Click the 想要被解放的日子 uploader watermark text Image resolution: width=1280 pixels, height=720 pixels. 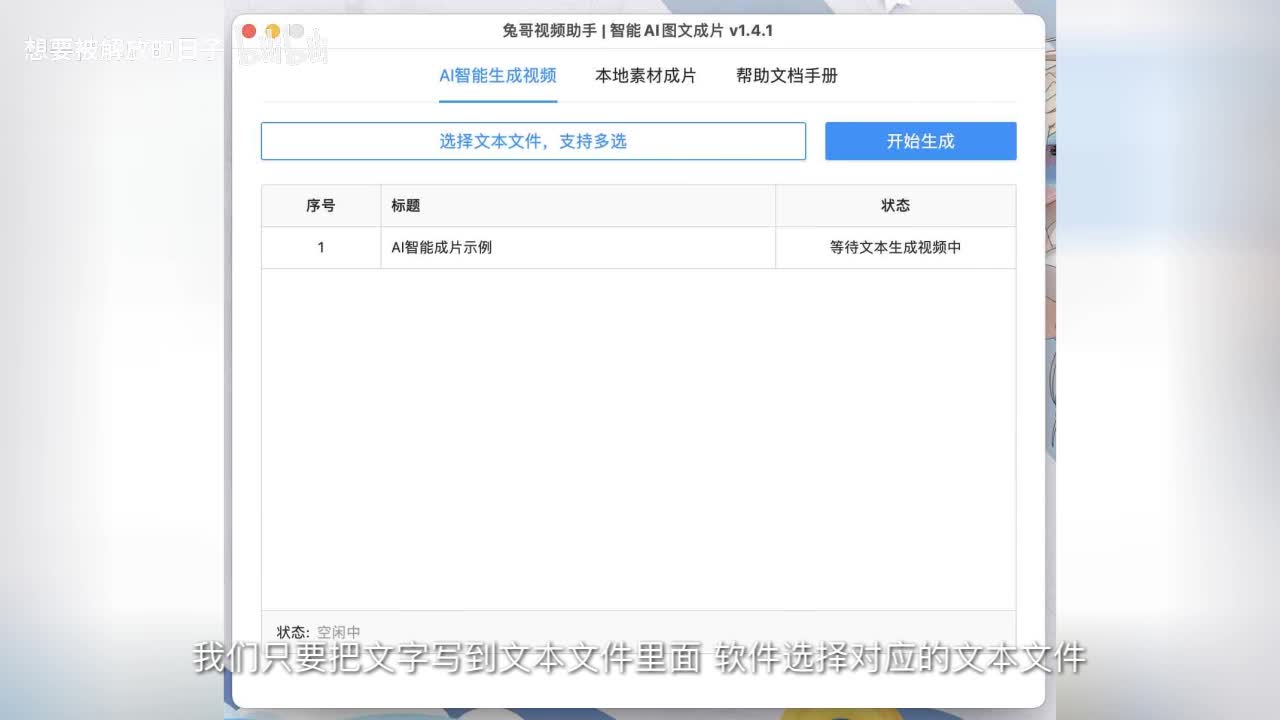124,50
